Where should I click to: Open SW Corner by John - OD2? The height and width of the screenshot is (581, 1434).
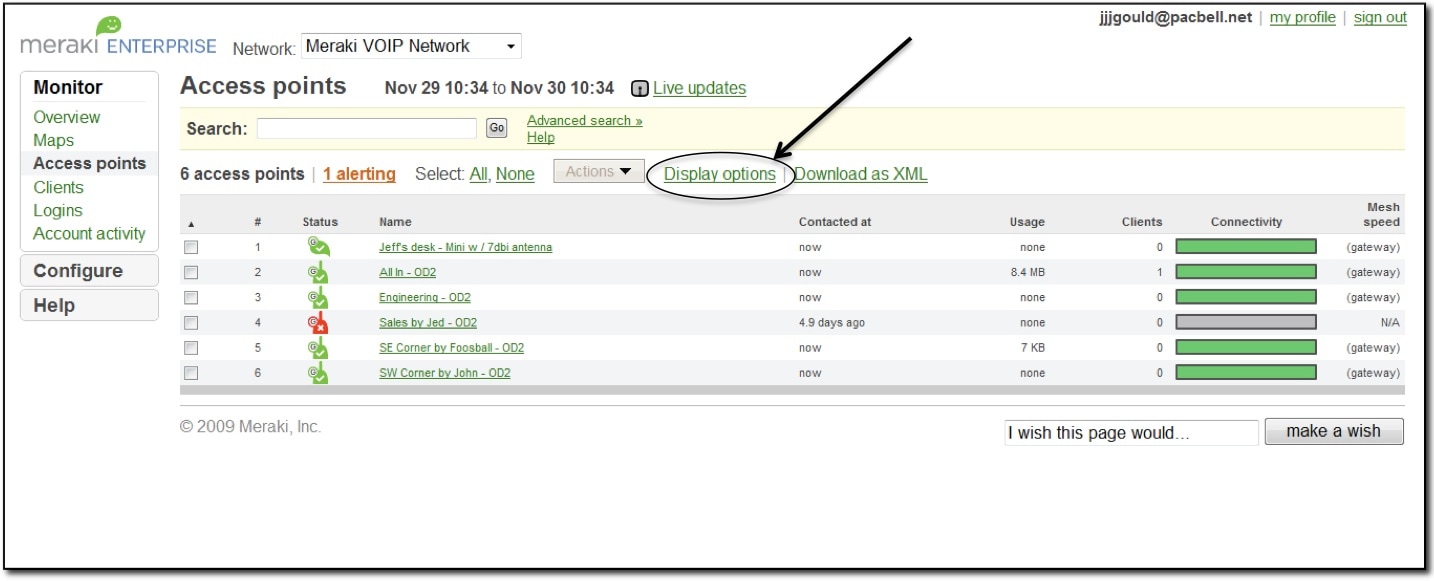(445, 373)
